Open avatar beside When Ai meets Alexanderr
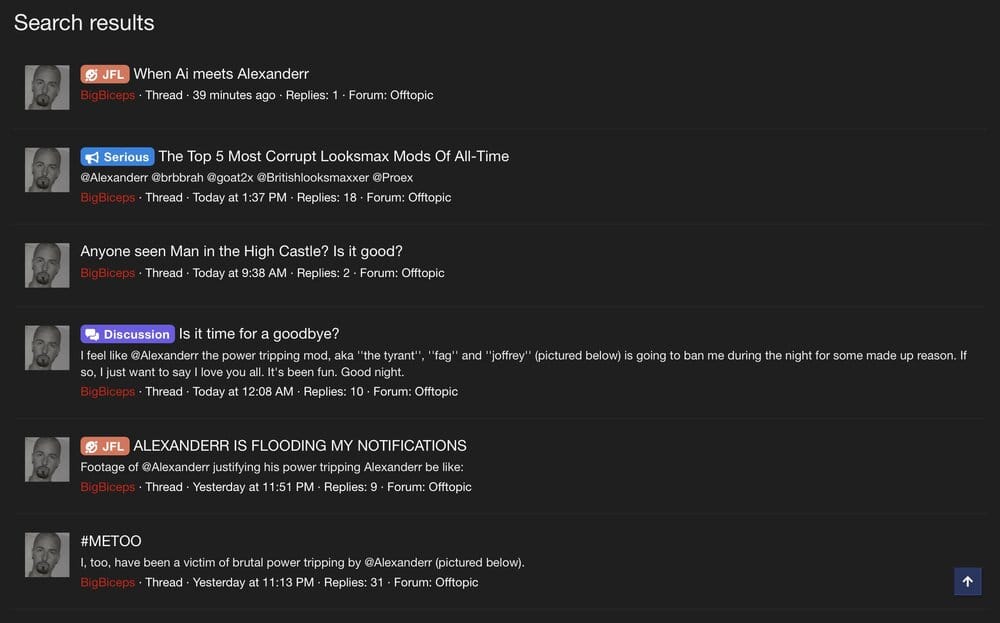The image size is (1000, 623). (47, 87)
